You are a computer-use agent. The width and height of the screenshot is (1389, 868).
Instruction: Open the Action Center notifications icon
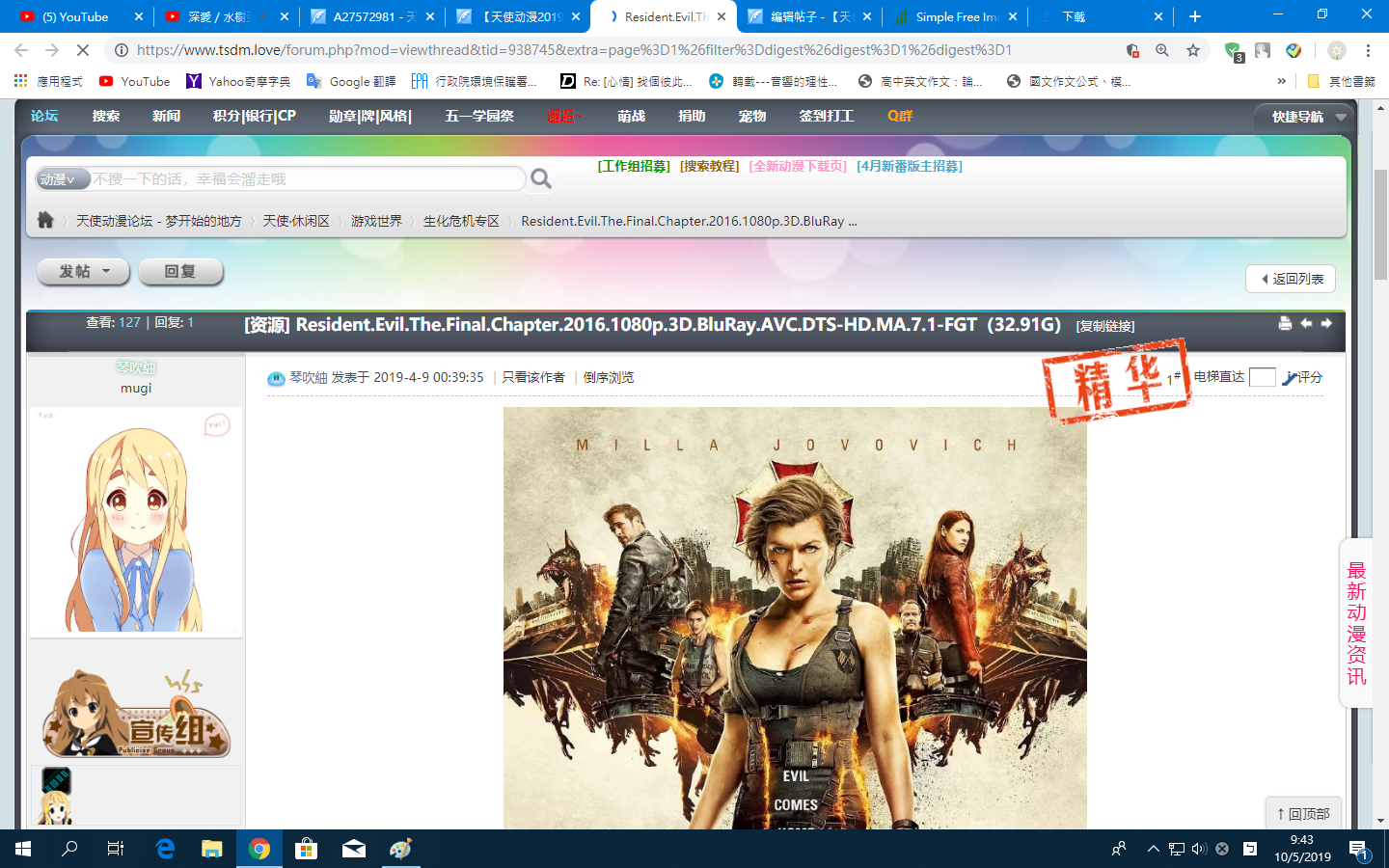point(1359,849)
